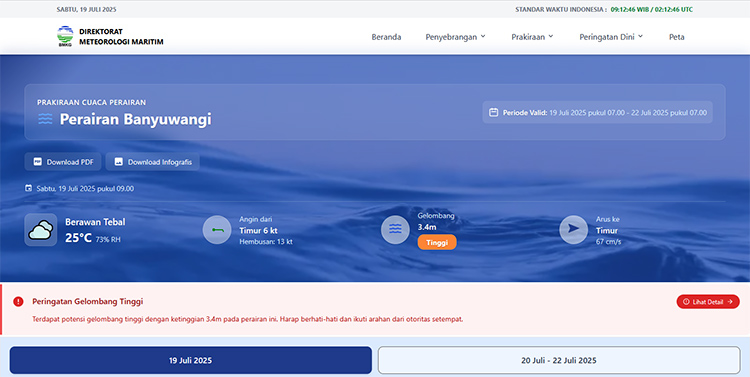Open the Peta menu item
Image resolution: width=750 pixels, height=377 pixels.
[676, 37]
